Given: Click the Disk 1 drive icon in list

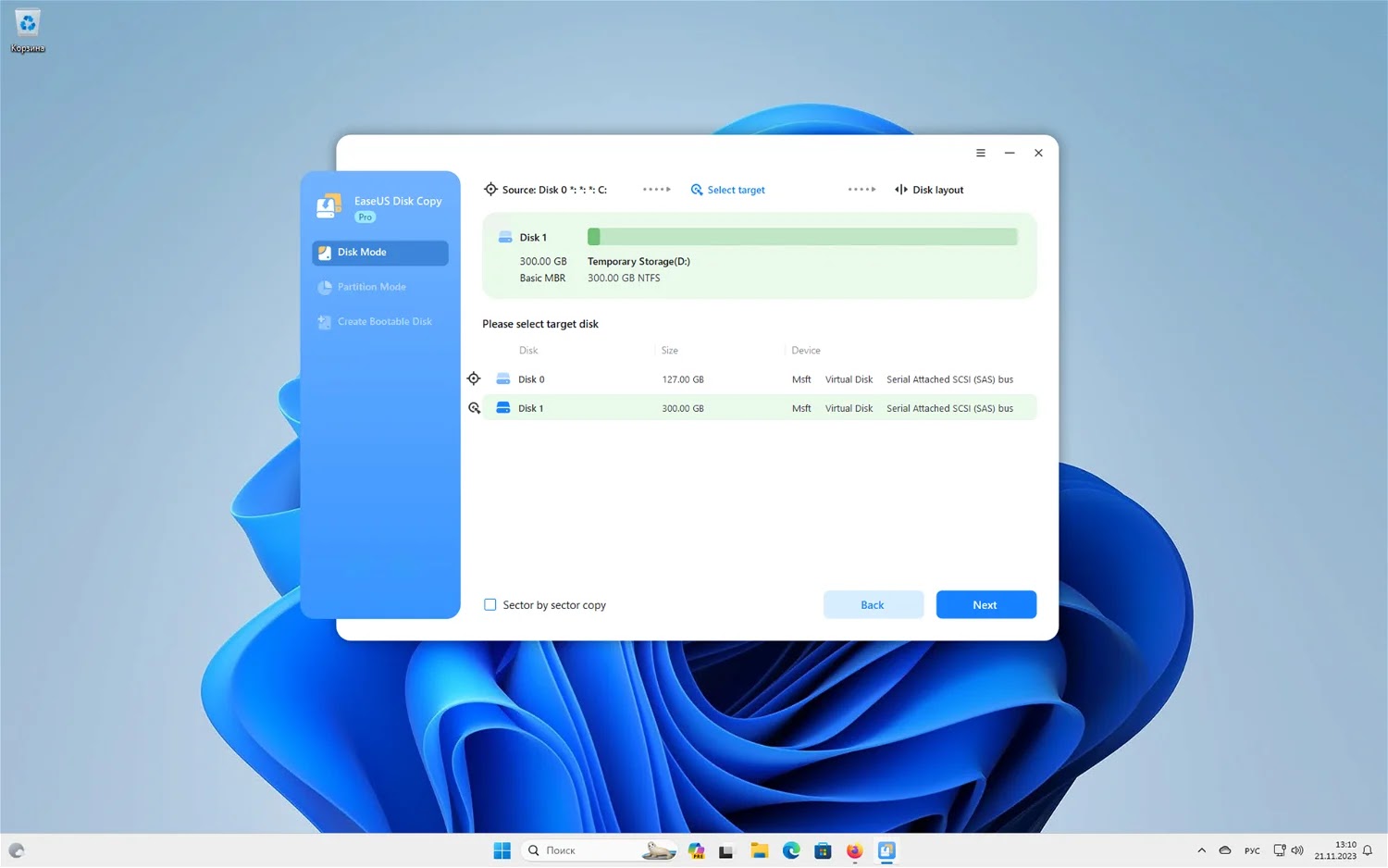Looking at the screenshot, I should coord(503,407).
